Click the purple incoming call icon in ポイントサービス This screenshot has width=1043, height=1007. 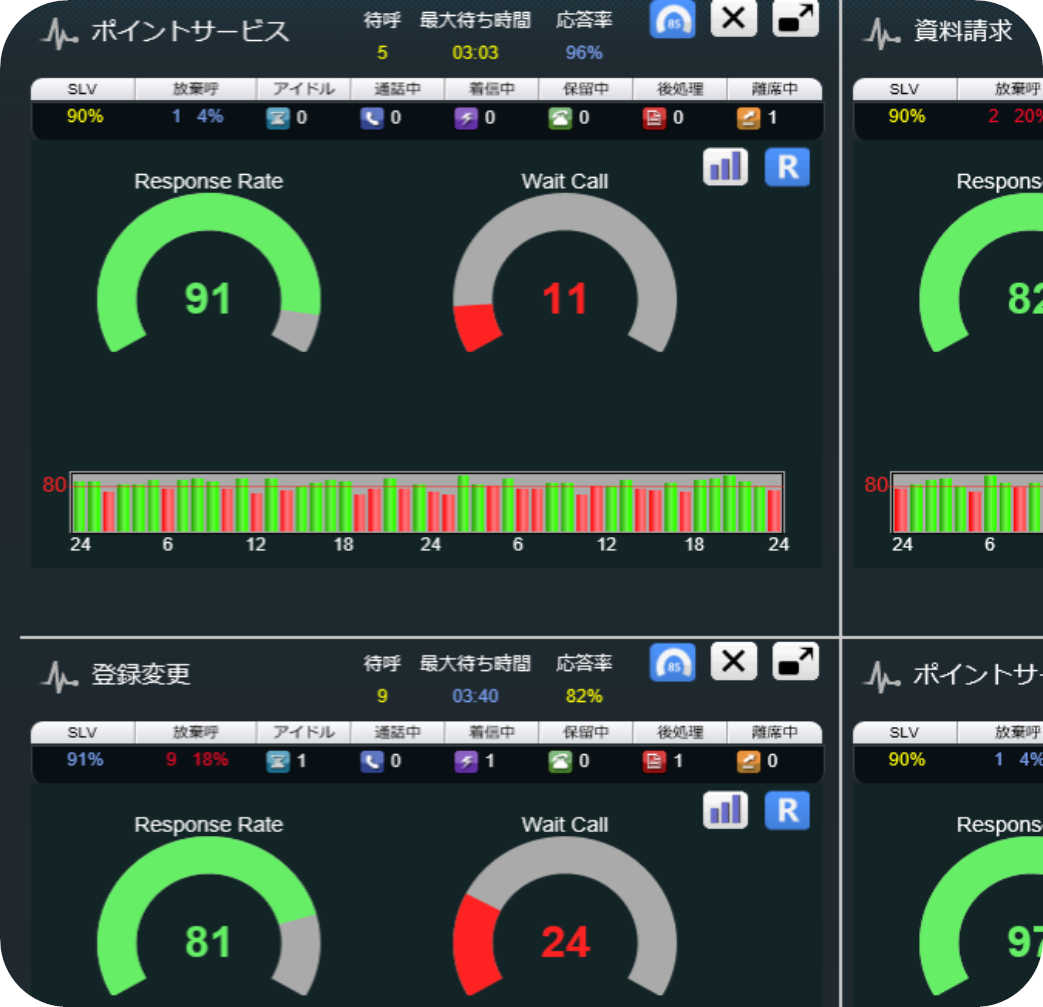click(466, 118)
